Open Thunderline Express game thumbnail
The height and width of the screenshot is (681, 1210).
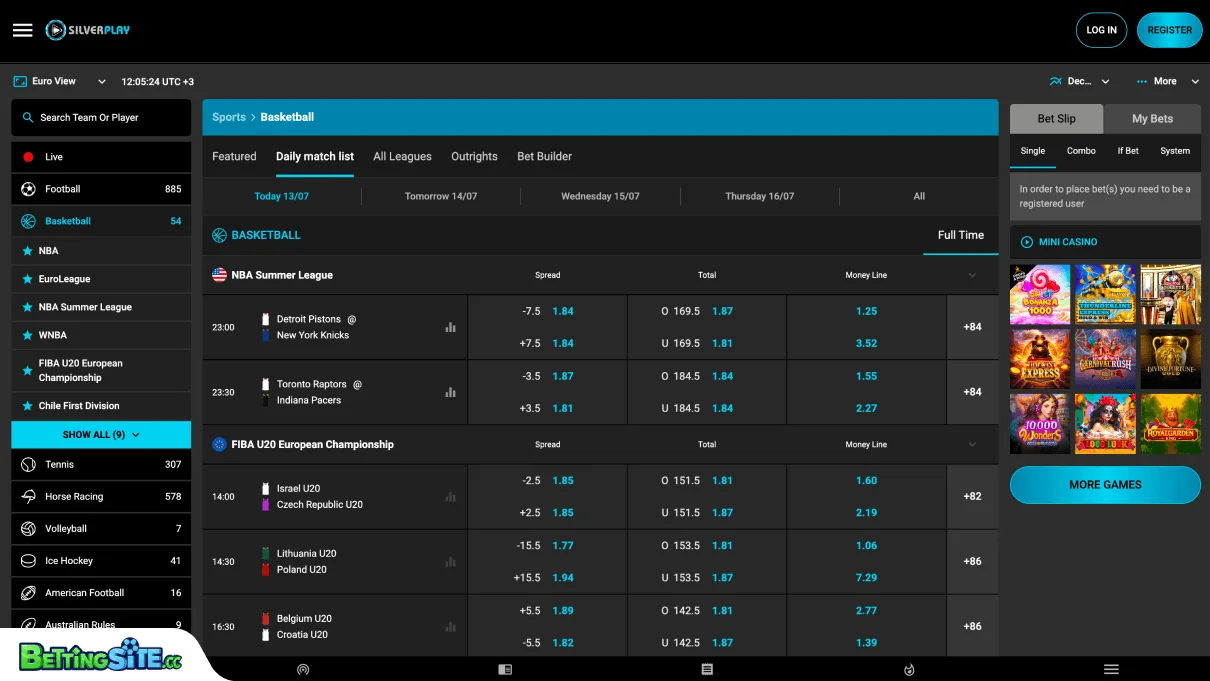pyautogui.click(x=1105, y=294)
